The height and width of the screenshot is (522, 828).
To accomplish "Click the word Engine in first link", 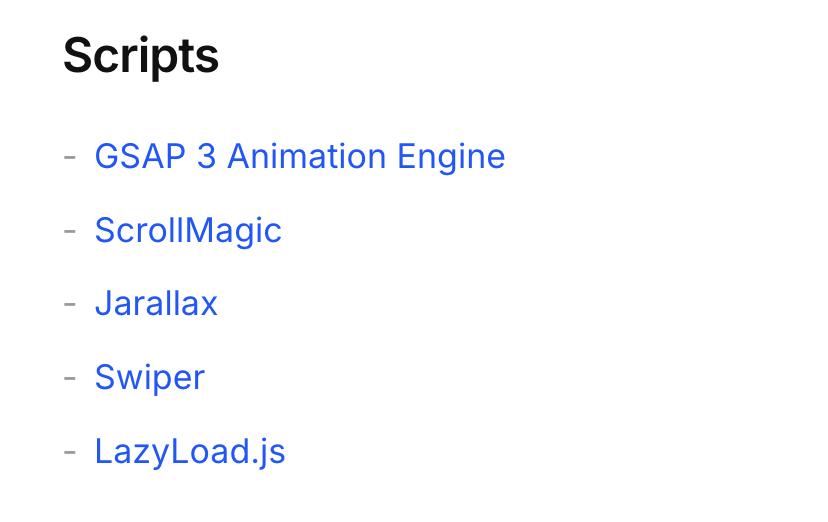I will pyautogui.click(x=451, y=157).
